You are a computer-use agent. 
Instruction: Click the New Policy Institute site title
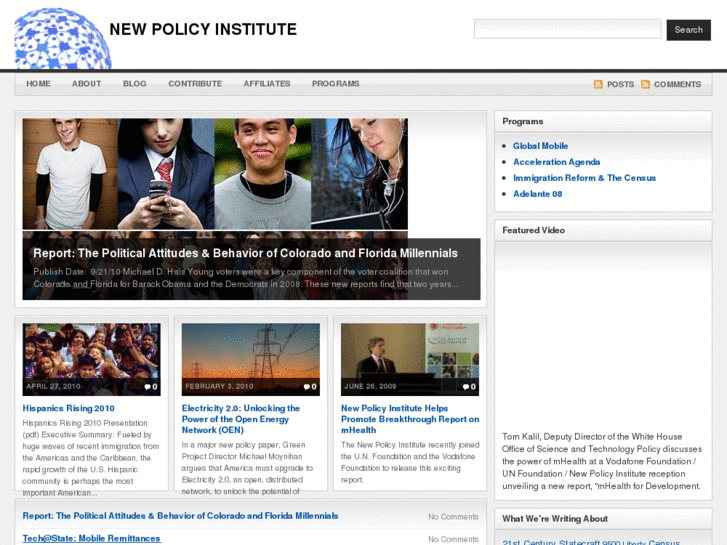click(x=203, y=29)
